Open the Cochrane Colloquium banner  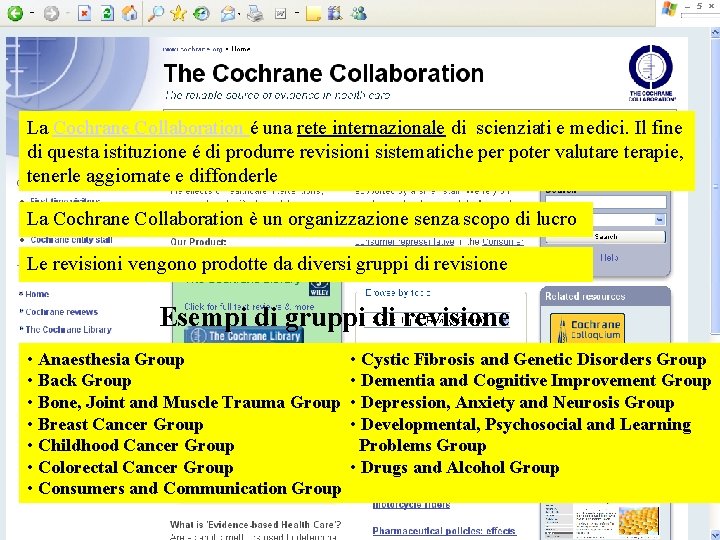tap(587, 328)
